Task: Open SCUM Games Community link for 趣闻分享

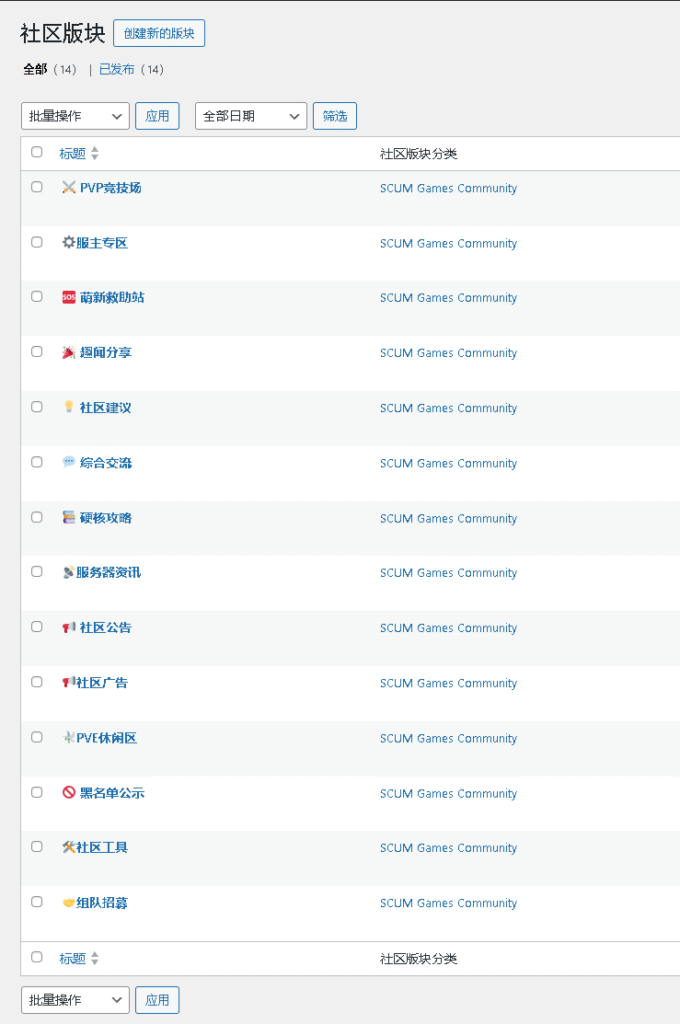Action: pos(448,353)
